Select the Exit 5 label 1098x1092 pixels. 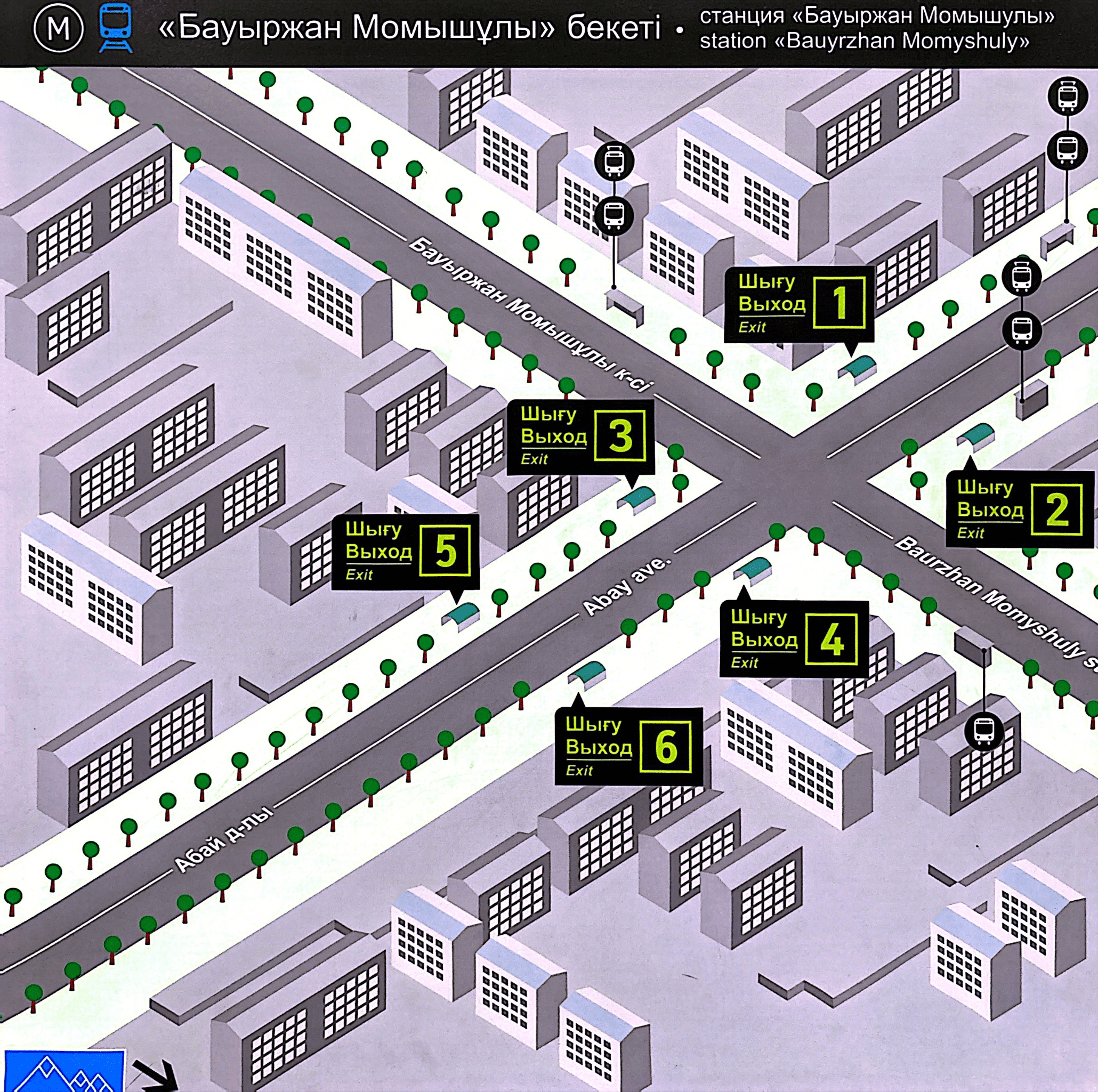click(405, 552)
